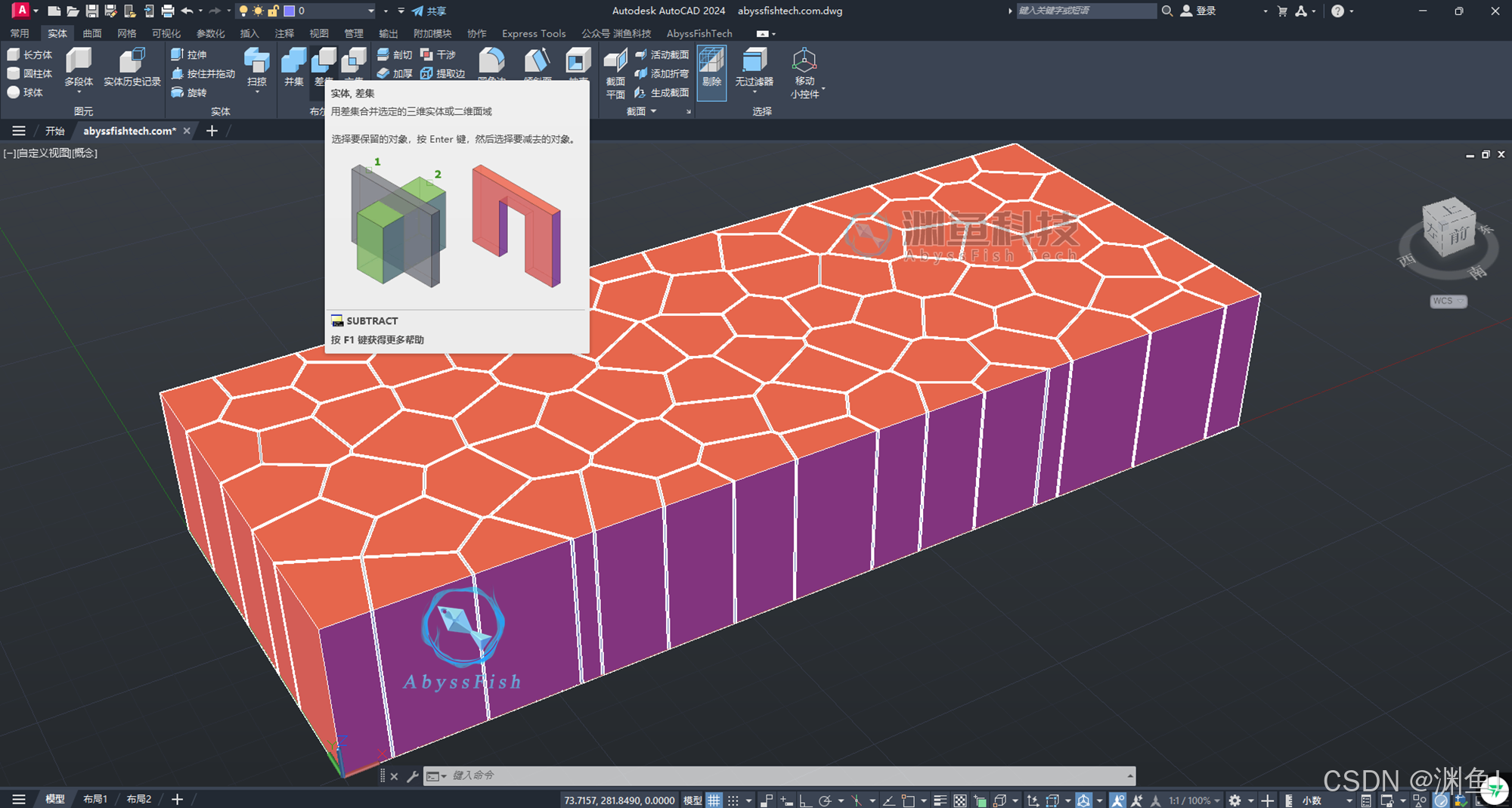Expand the 截面 panel dropdown
Image resolution: width=1512 pixels, height=808 pixels.
(642, 111)
